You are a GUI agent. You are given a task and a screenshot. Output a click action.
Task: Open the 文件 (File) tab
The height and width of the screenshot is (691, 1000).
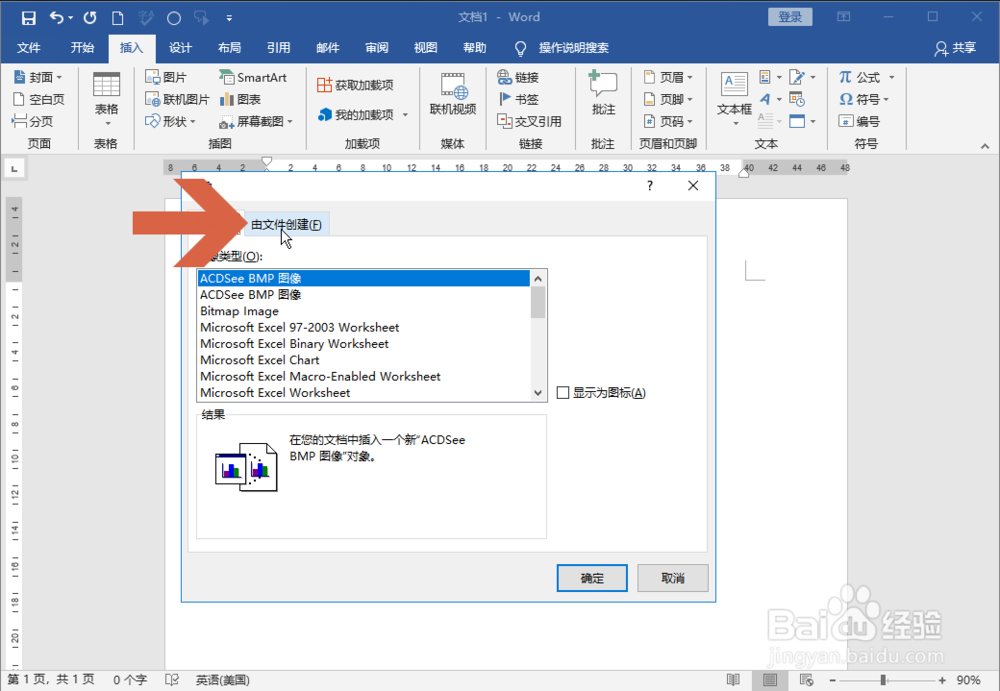29,48
